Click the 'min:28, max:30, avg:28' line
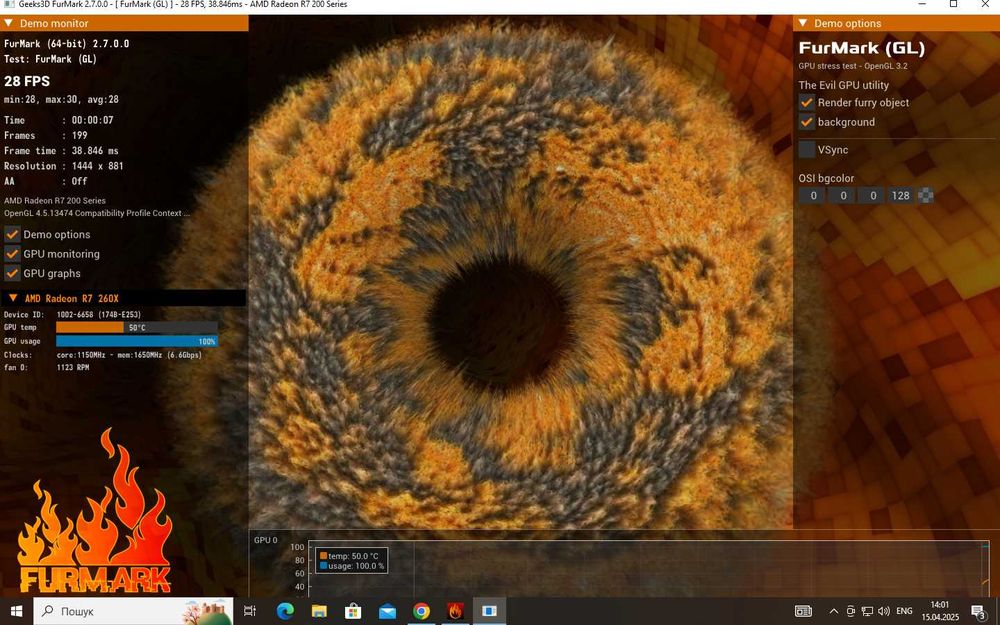 (61, 99)
